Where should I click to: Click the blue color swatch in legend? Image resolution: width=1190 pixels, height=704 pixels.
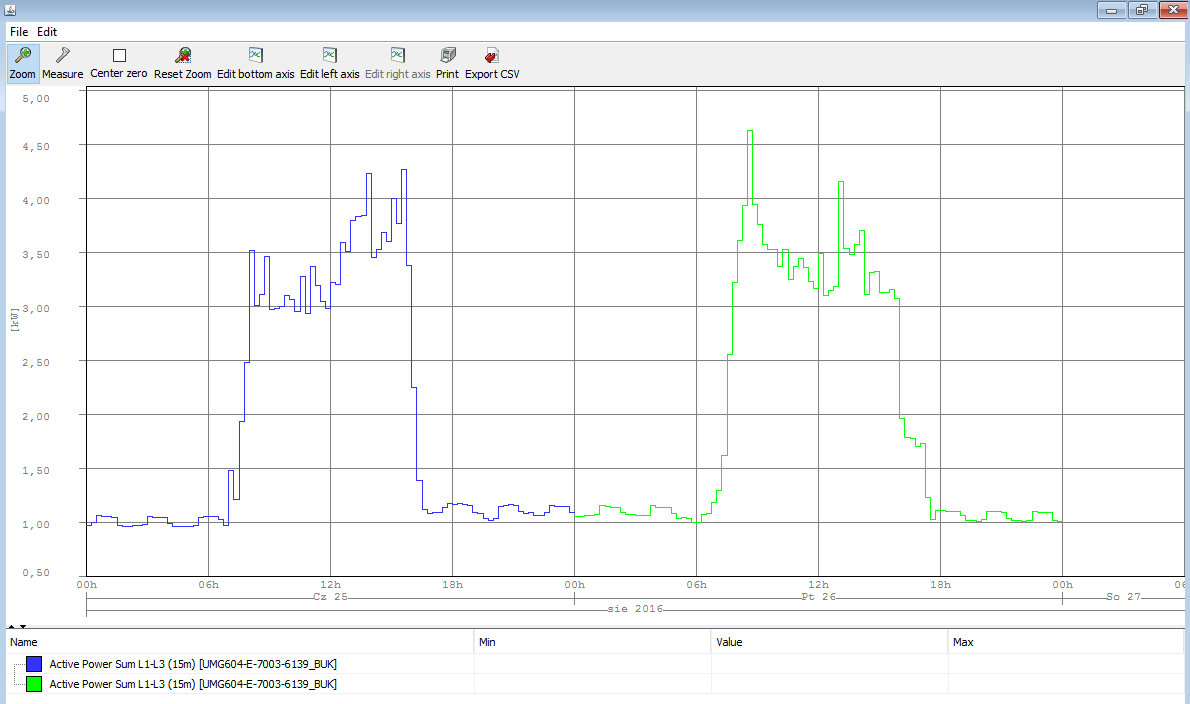[34, 664]
